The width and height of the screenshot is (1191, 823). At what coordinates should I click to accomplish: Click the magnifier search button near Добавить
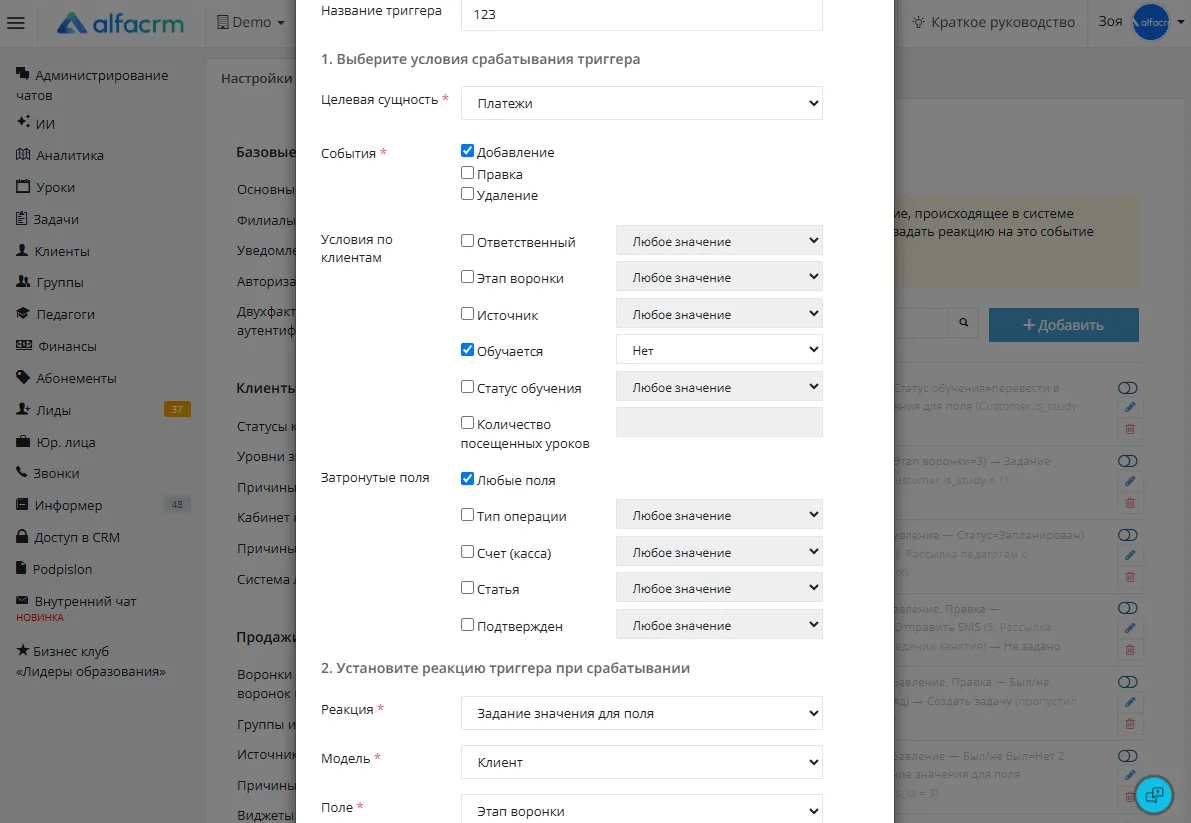click(963, 323)
